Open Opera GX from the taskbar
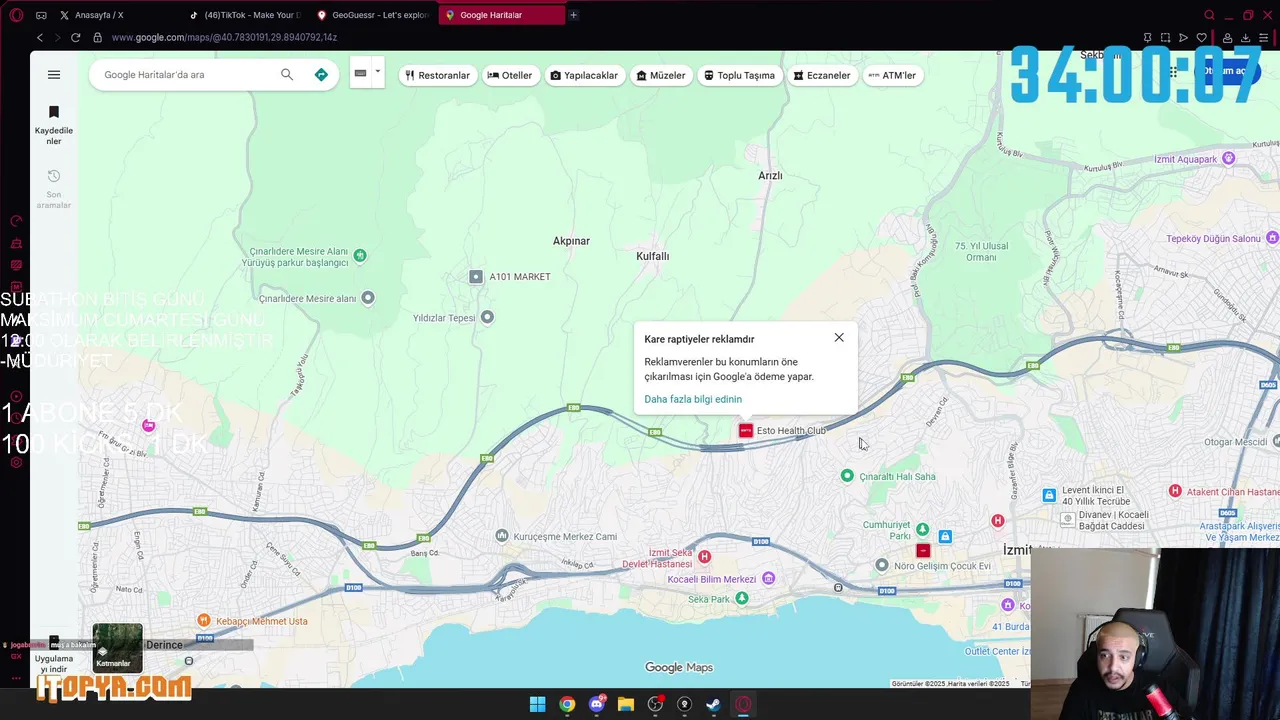This screenshot has width=1280, height=720. pyautogui.click(x=743, y=704)
